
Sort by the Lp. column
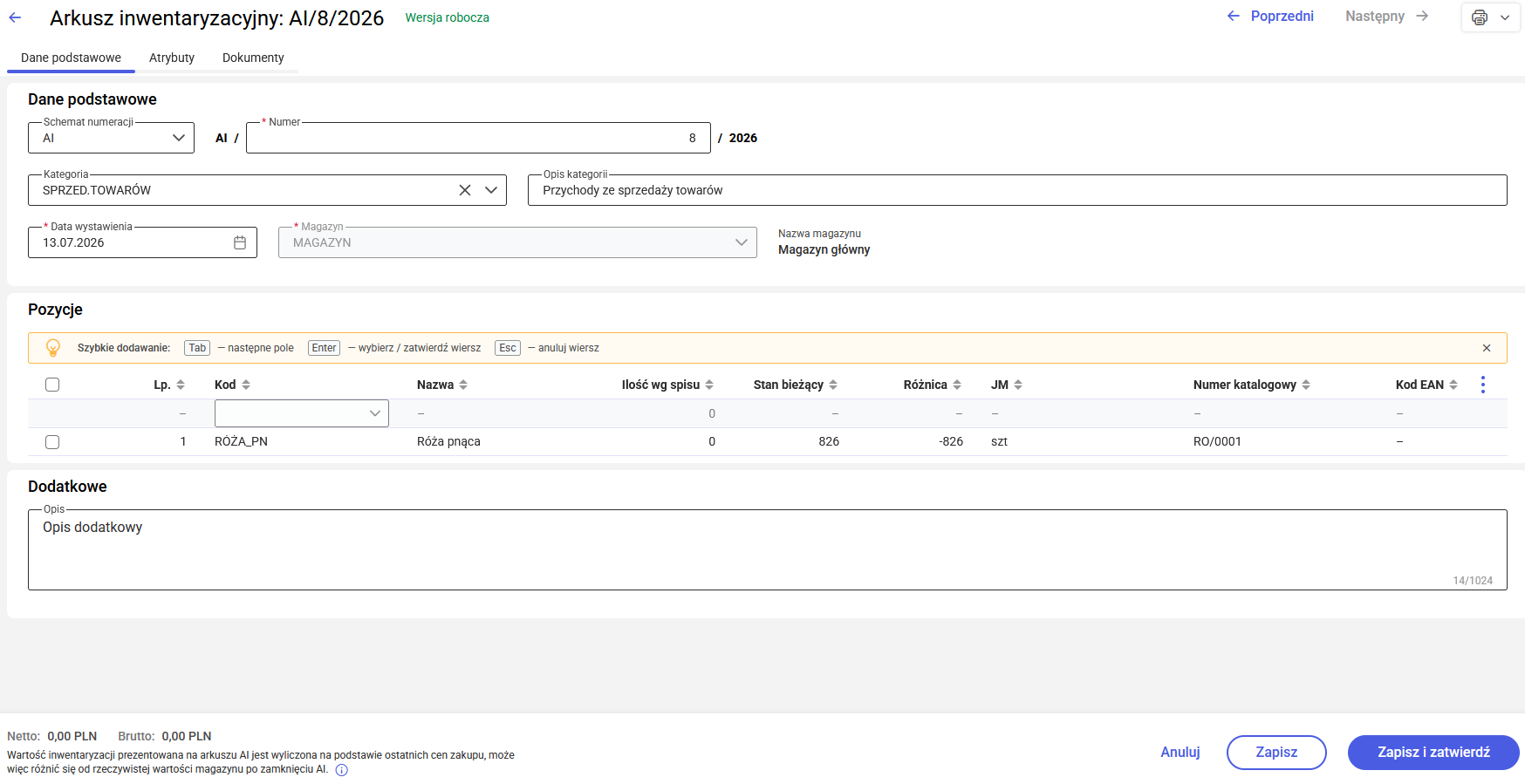click(x=181, y=385)
